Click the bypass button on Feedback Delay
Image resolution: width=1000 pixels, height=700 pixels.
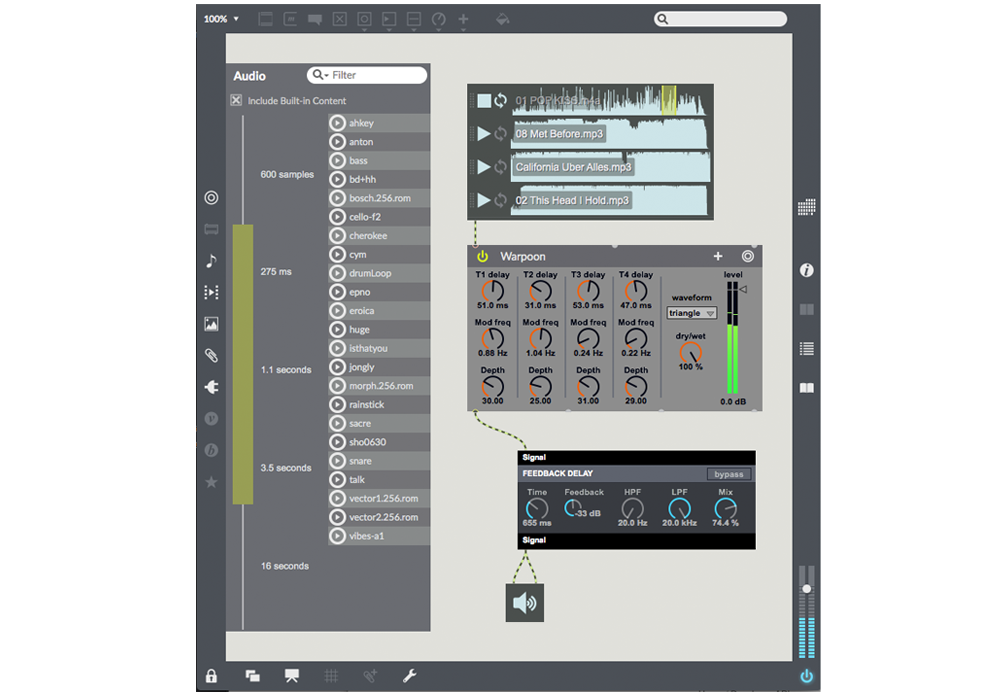[729, 474]
